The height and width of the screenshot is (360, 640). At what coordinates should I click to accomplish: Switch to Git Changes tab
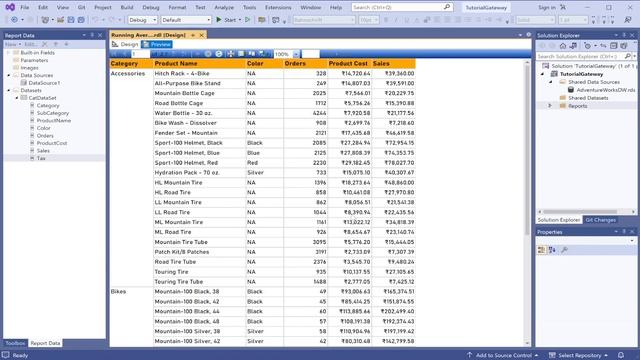coord(600,220)
